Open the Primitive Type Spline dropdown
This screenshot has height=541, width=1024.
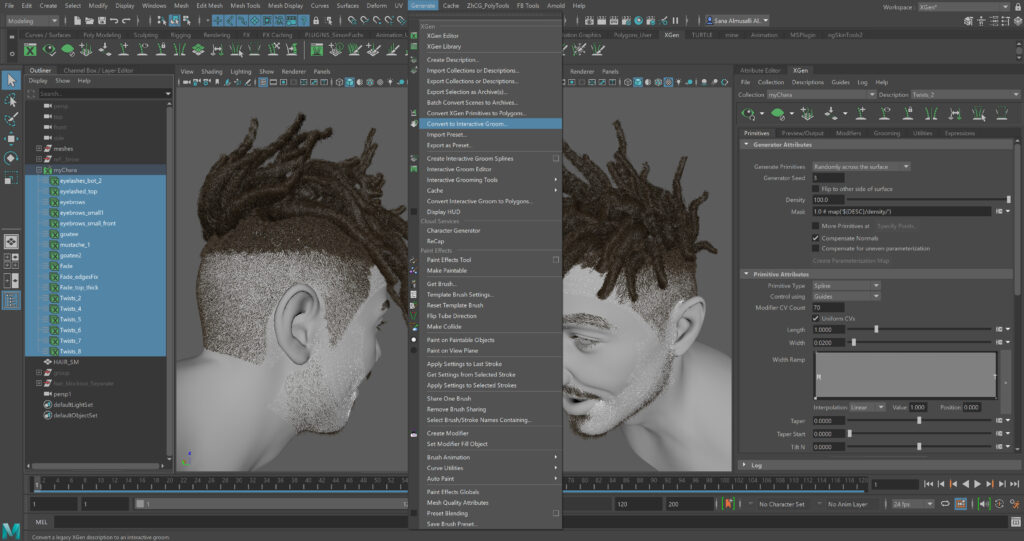(846, 286)
